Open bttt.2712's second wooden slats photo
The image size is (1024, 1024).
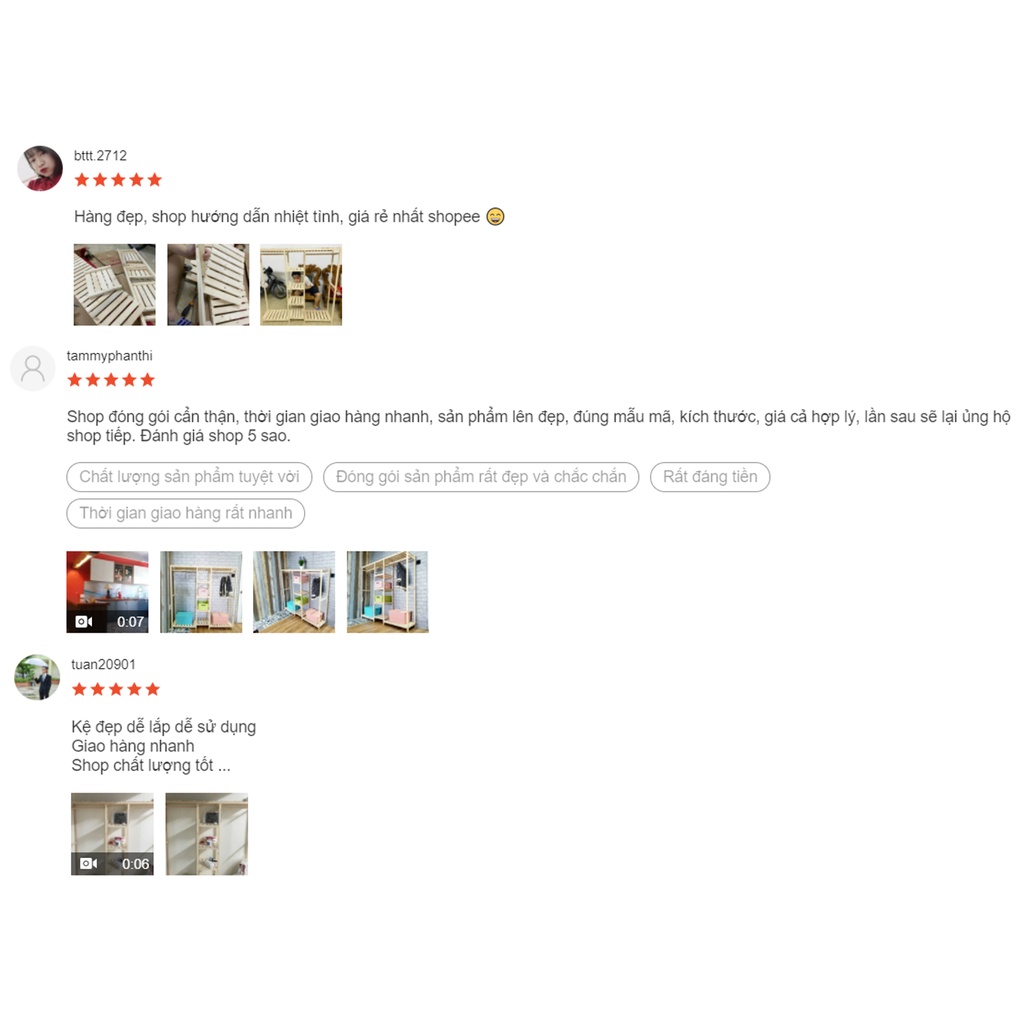[208, 285]
